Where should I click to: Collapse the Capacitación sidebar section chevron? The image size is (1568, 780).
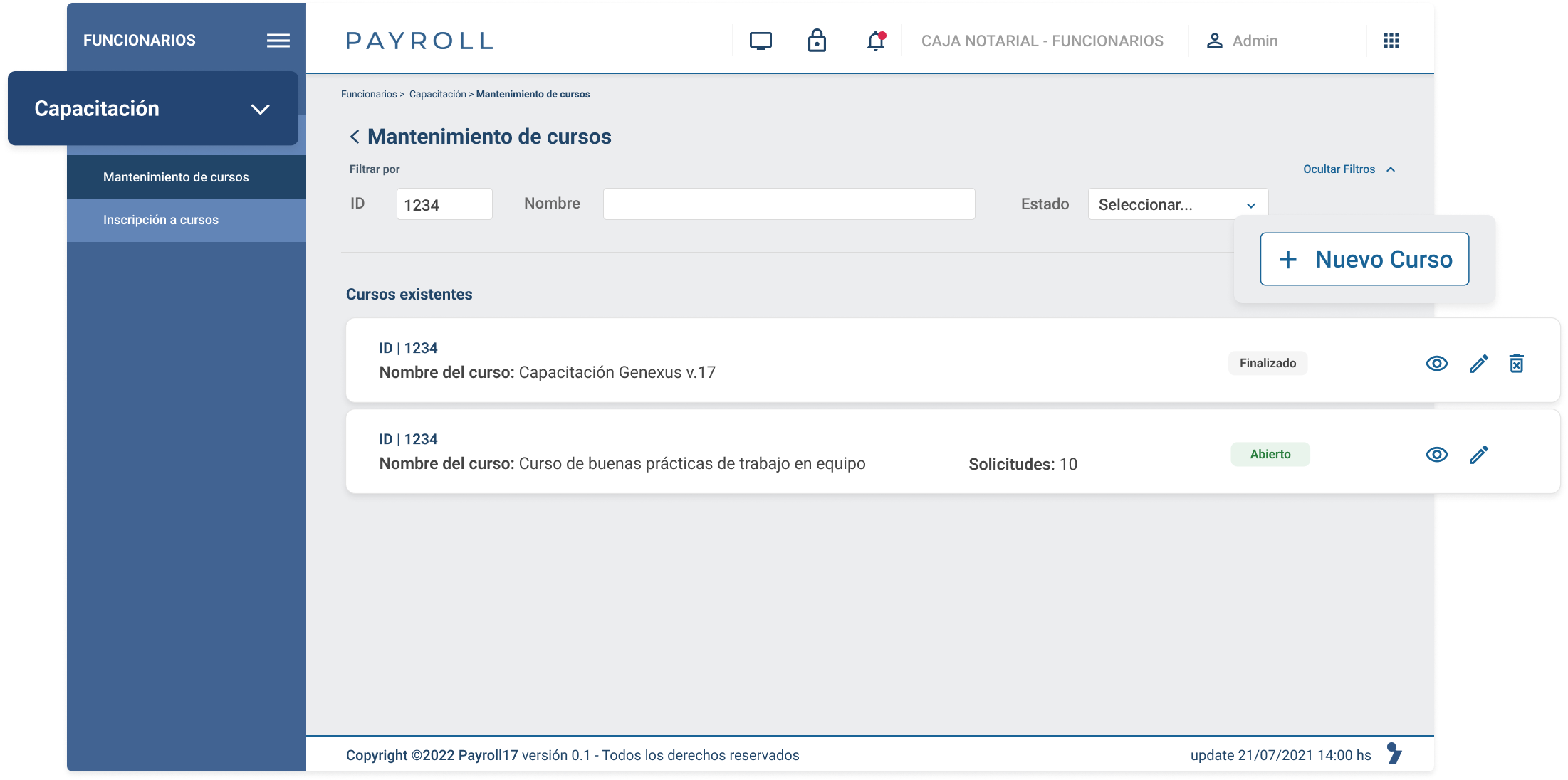(260, 109)
